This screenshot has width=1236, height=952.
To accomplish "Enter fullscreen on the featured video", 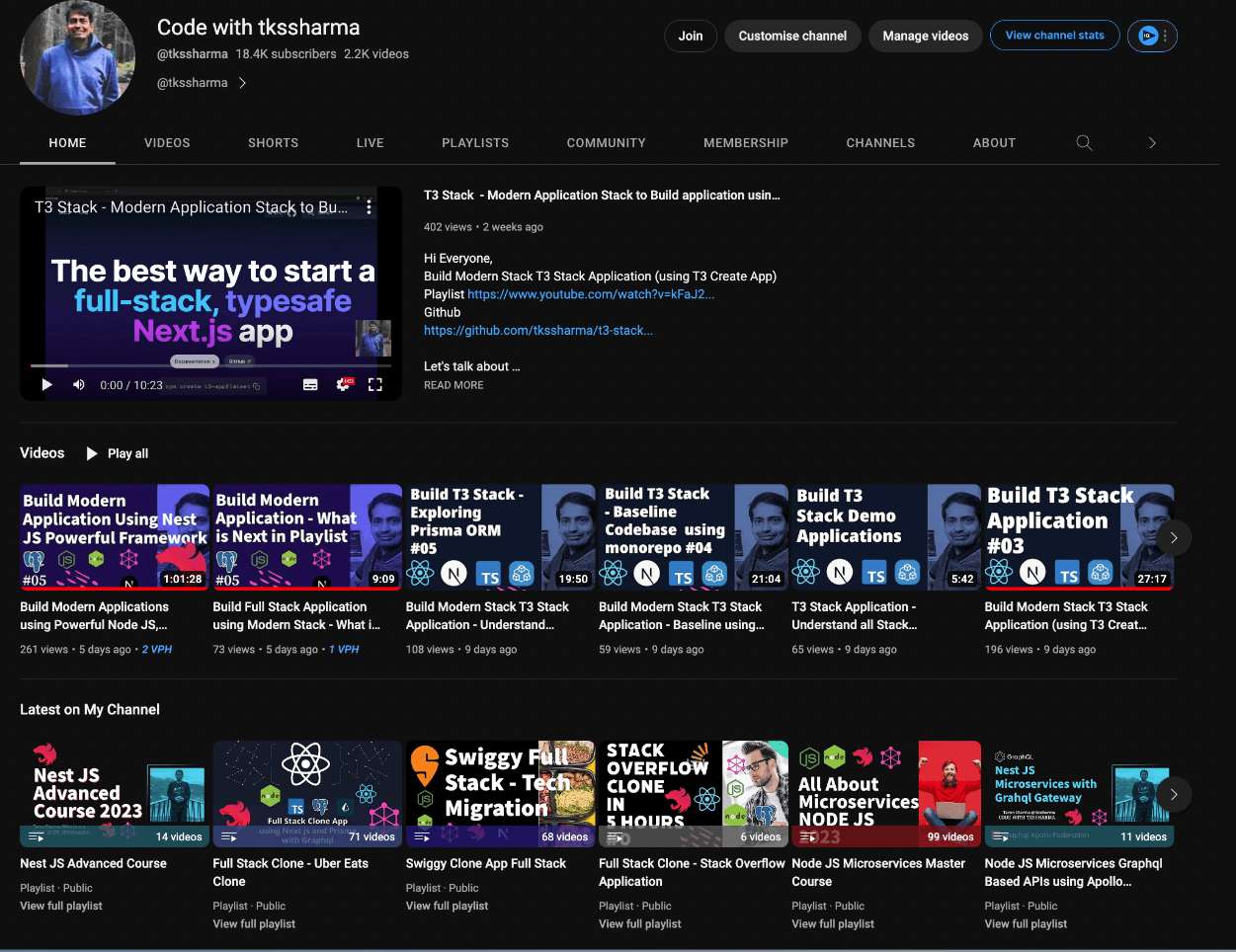I will coord(375,385).
